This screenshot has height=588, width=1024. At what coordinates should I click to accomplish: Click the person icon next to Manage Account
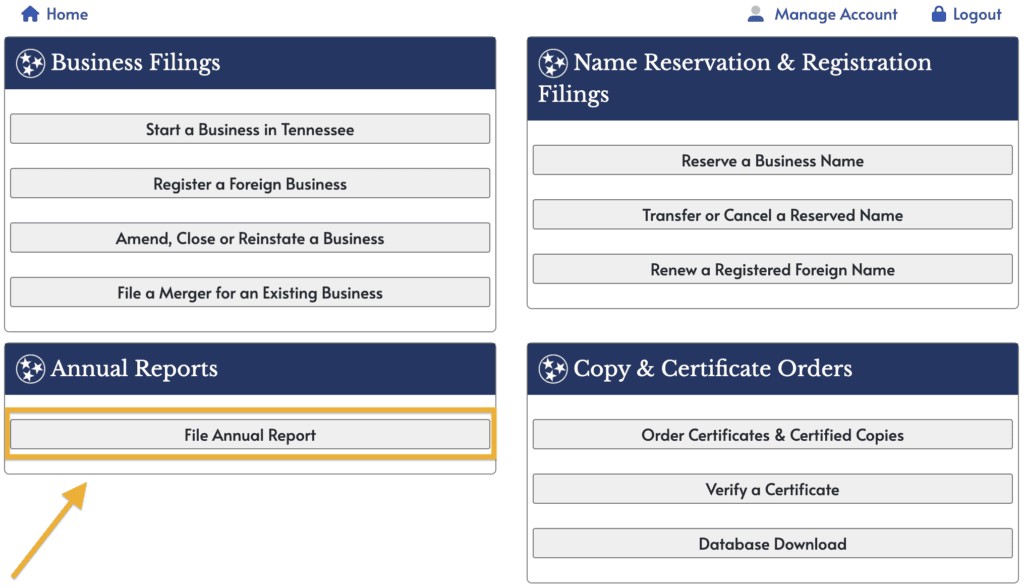coord(755,14)
